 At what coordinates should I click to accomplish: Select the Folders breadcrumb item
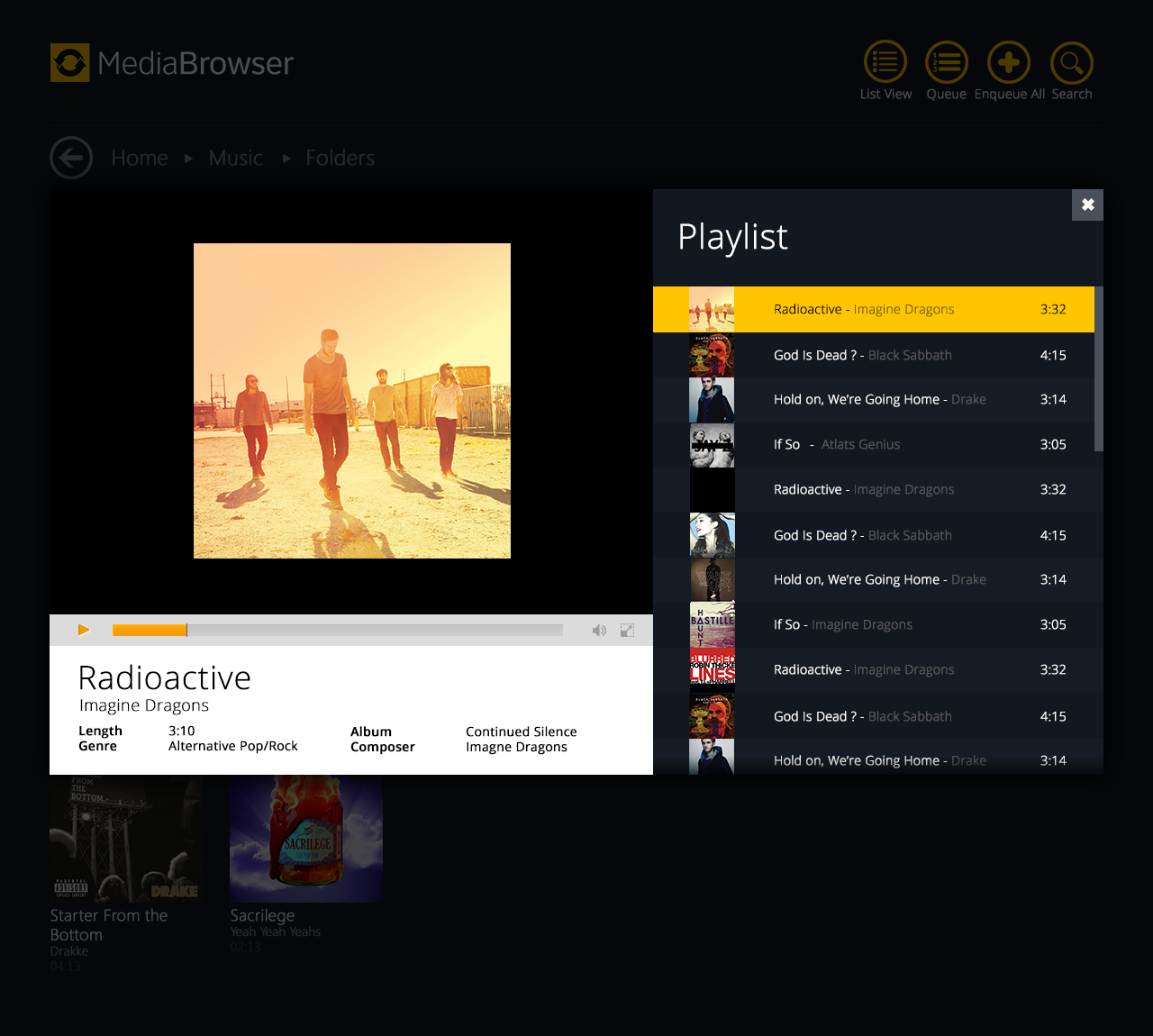pyautogui.click(x=340, y=159)
